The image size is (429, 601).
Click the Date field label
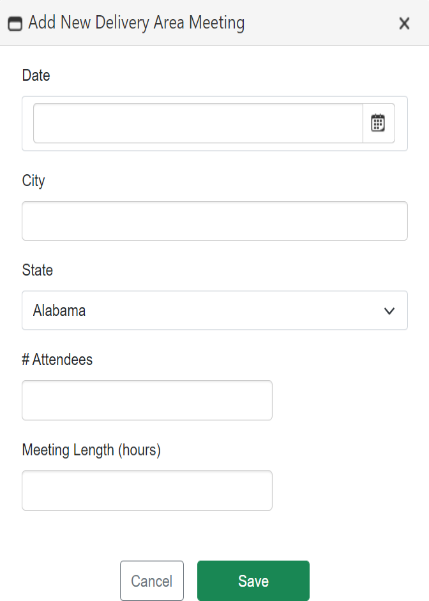[36, 76]
